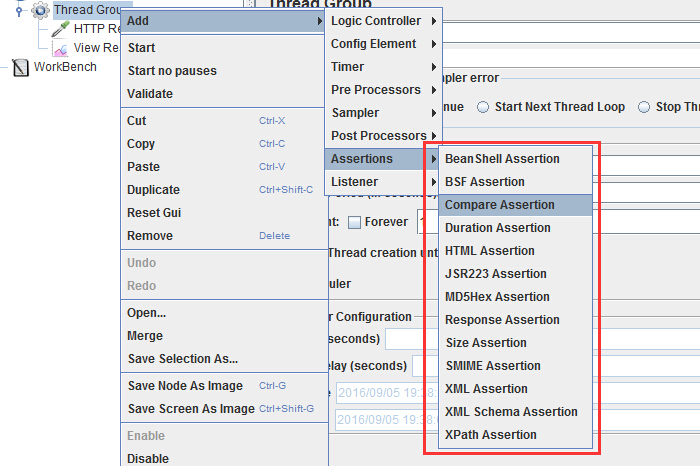
Task: Click the WorkBench tree item label
Action: 65,67
